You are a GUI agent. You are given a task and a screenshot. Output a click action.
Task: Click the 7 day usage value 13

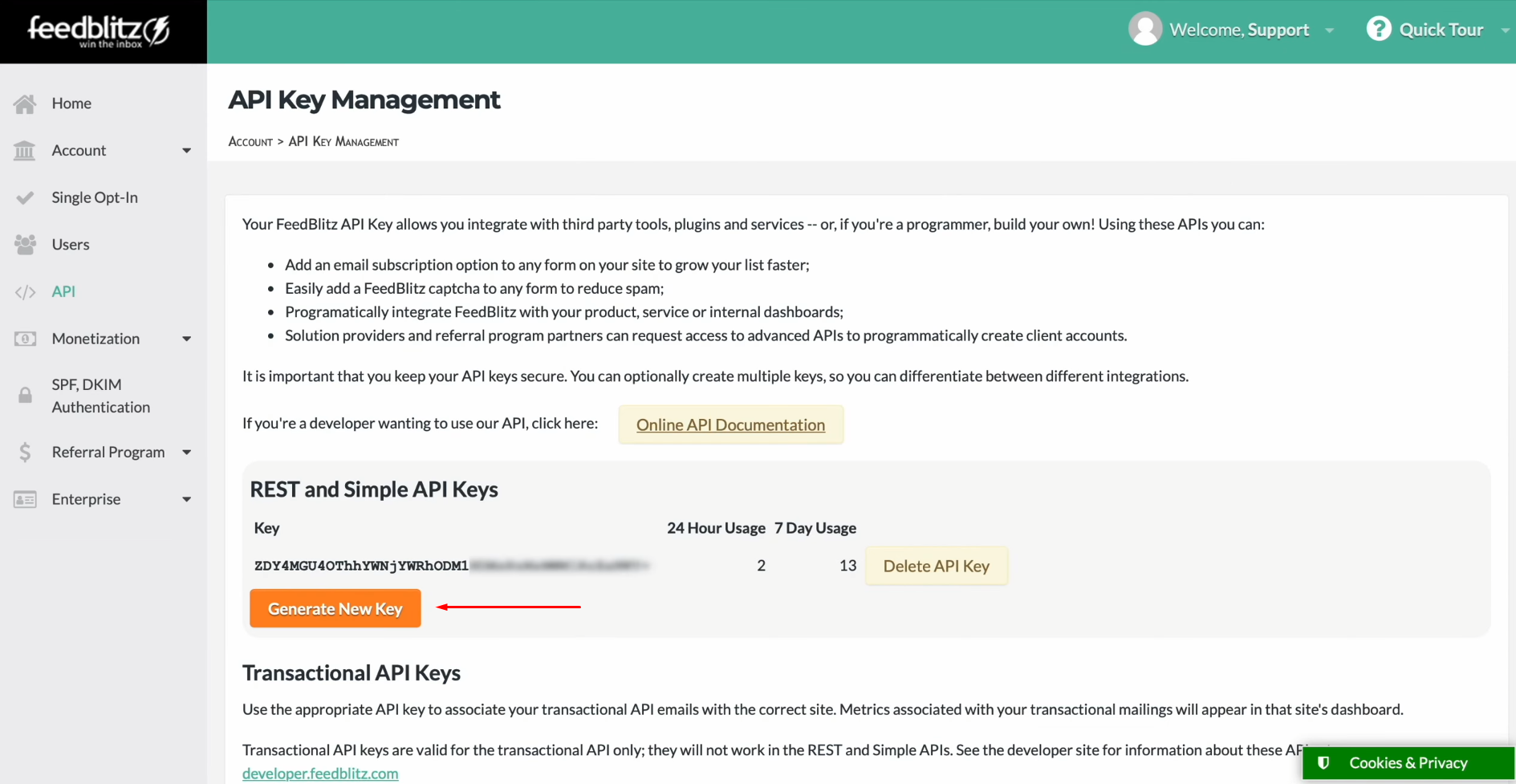coord(847,566)
